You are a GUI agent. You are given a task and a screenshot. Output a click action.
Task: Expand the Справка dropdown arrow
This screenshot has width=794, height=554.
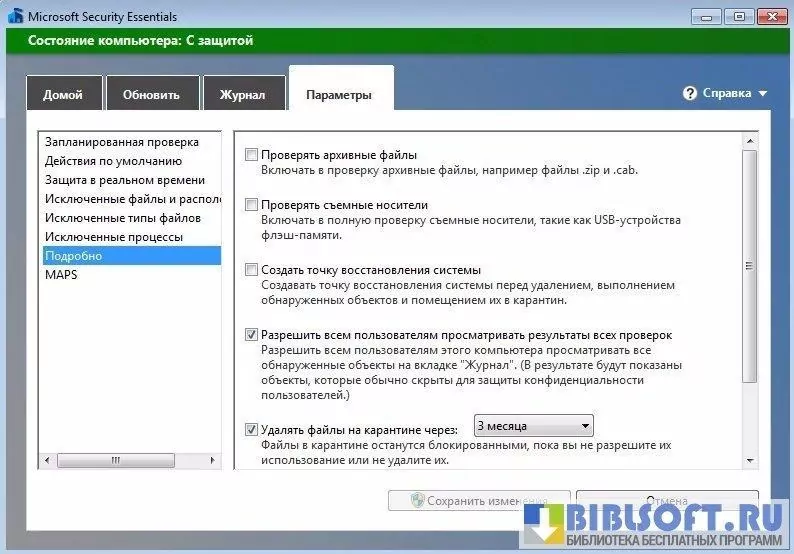pos(763,94)
